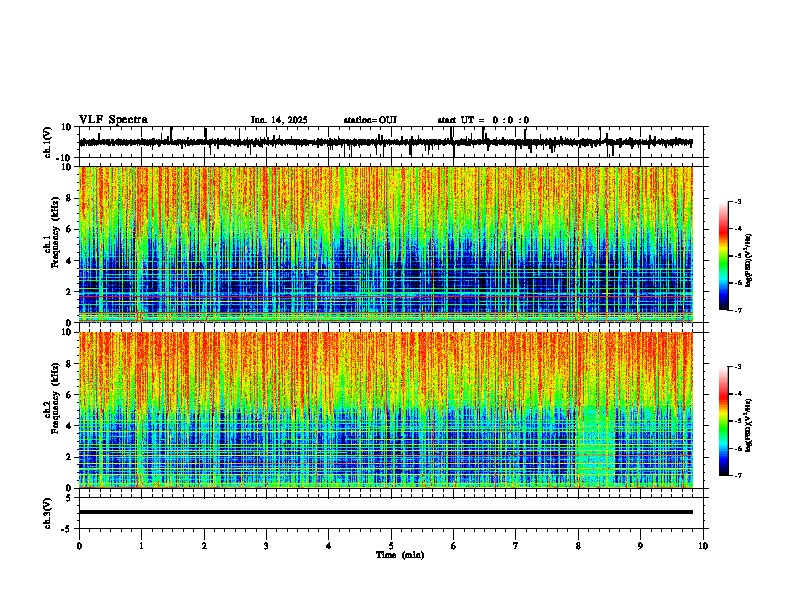Click the time-axis tick label "2"
The width and height of the screenshot is (792, 612).
[204, 546]
